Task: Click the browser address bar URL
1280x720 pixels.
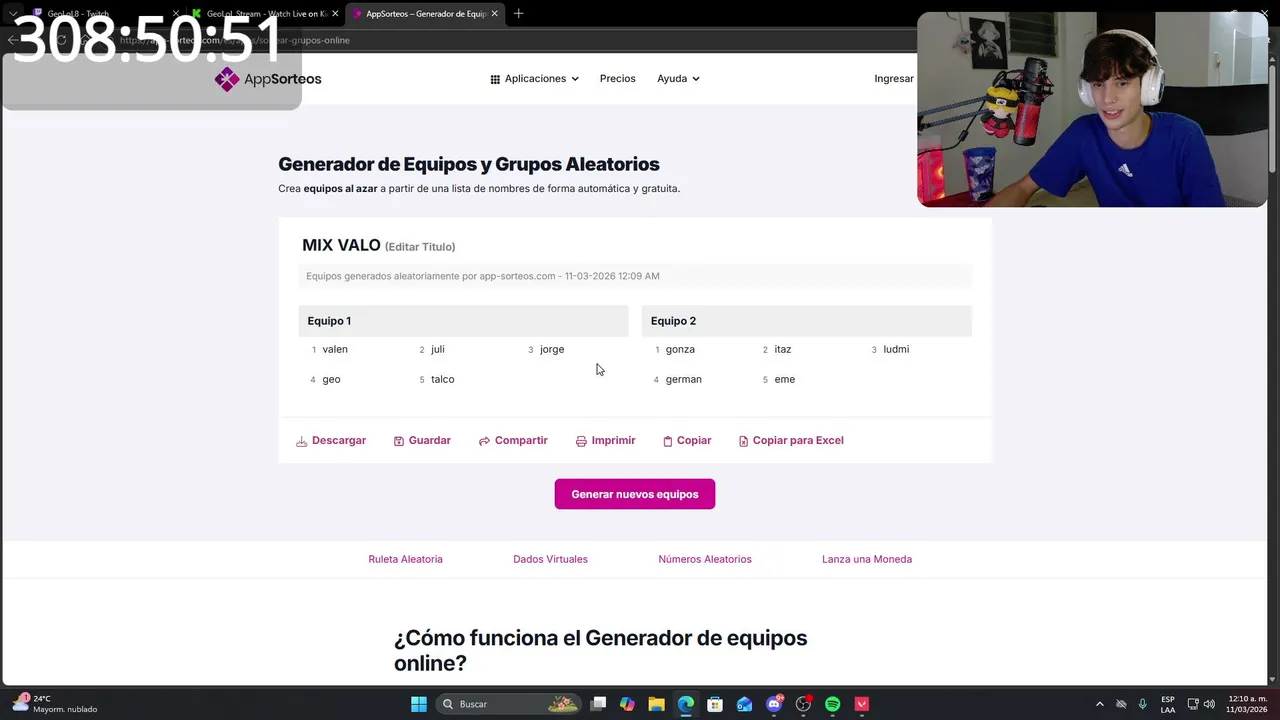Action: [235, 40]
